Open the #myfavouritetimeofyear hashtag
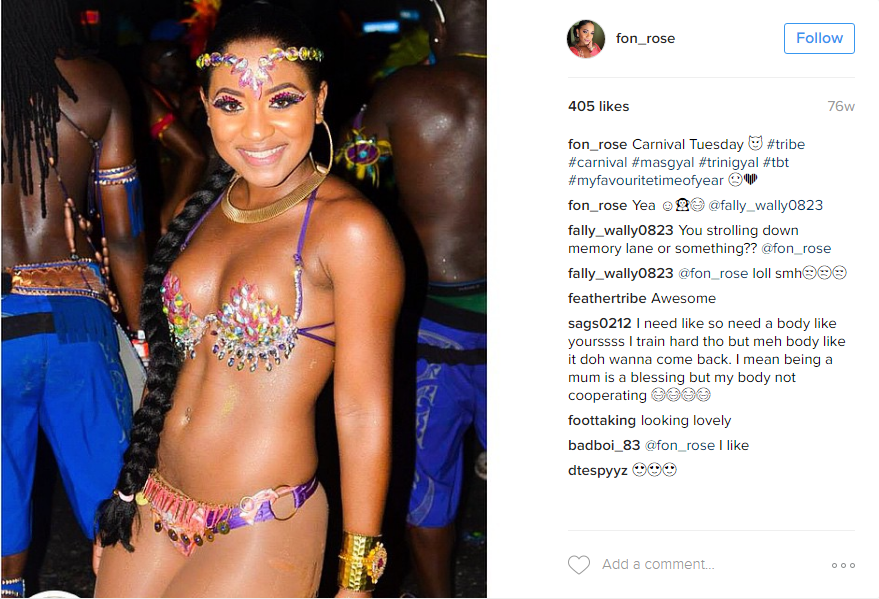 pyautogui.click(x=646, y=180)
